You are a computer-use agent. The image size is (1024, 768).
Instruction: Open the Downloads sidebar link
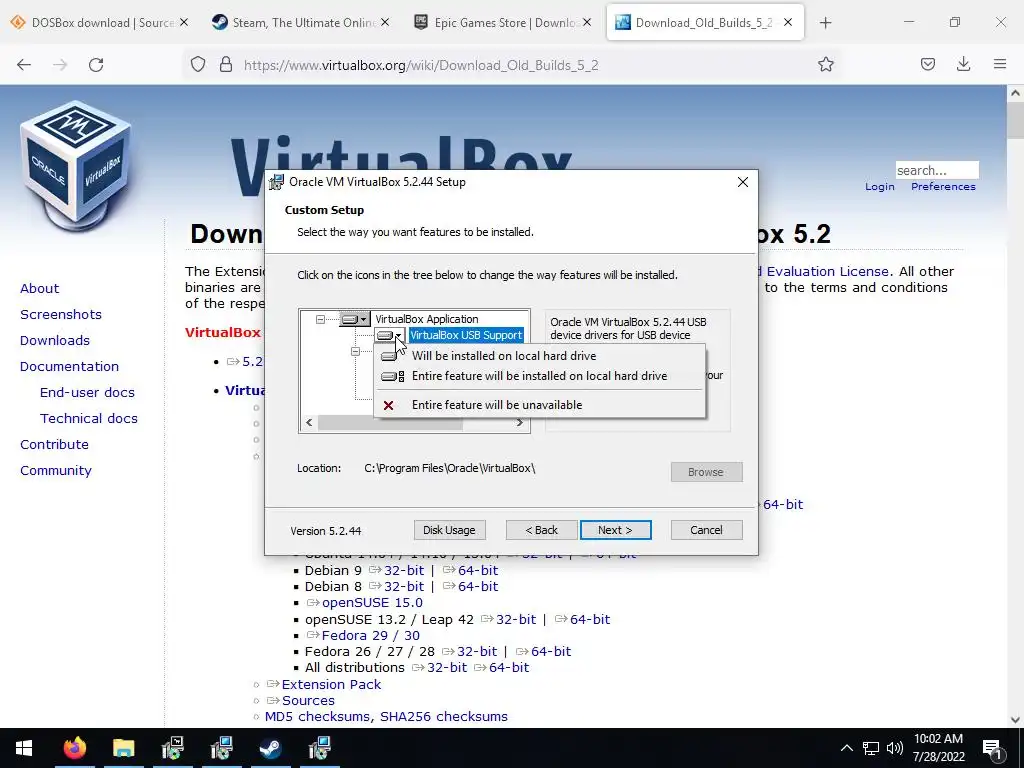click(55, 341)
